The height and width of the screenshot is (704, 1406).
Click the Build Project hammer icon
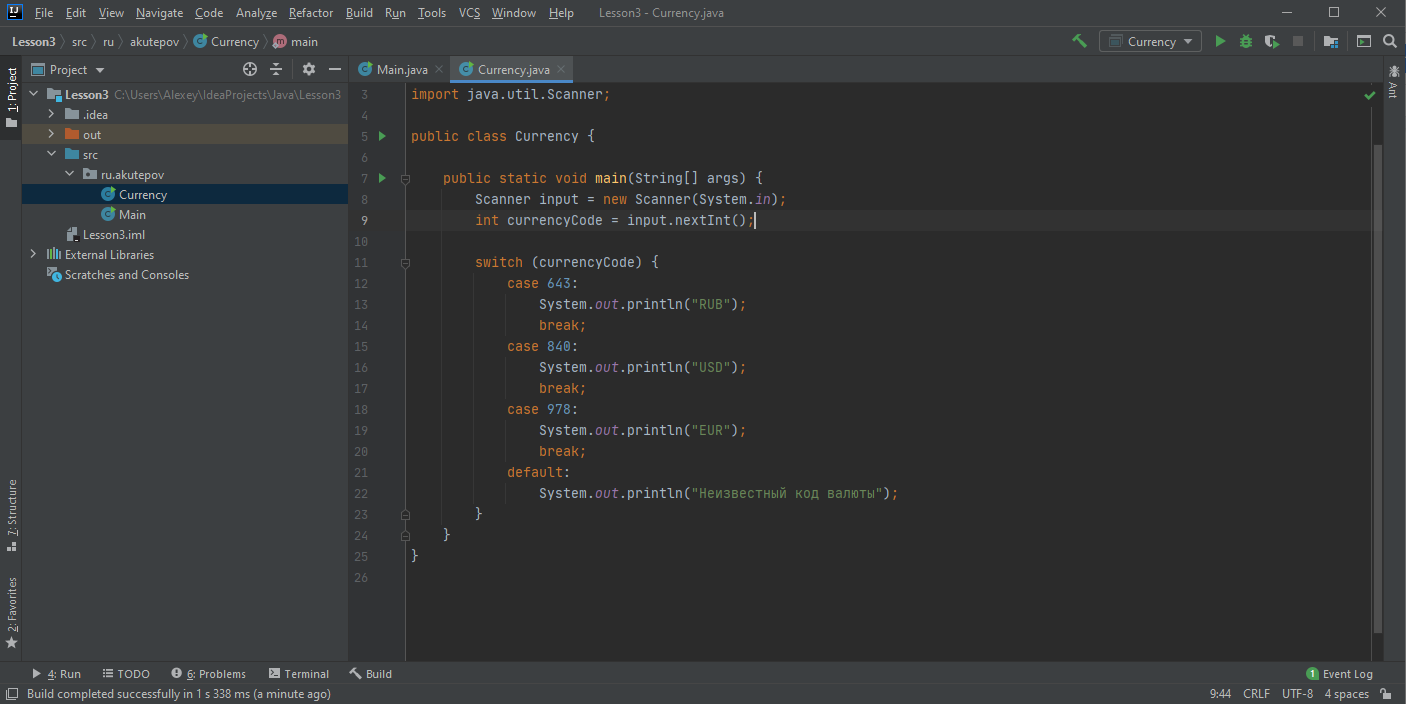(1079, 41)
